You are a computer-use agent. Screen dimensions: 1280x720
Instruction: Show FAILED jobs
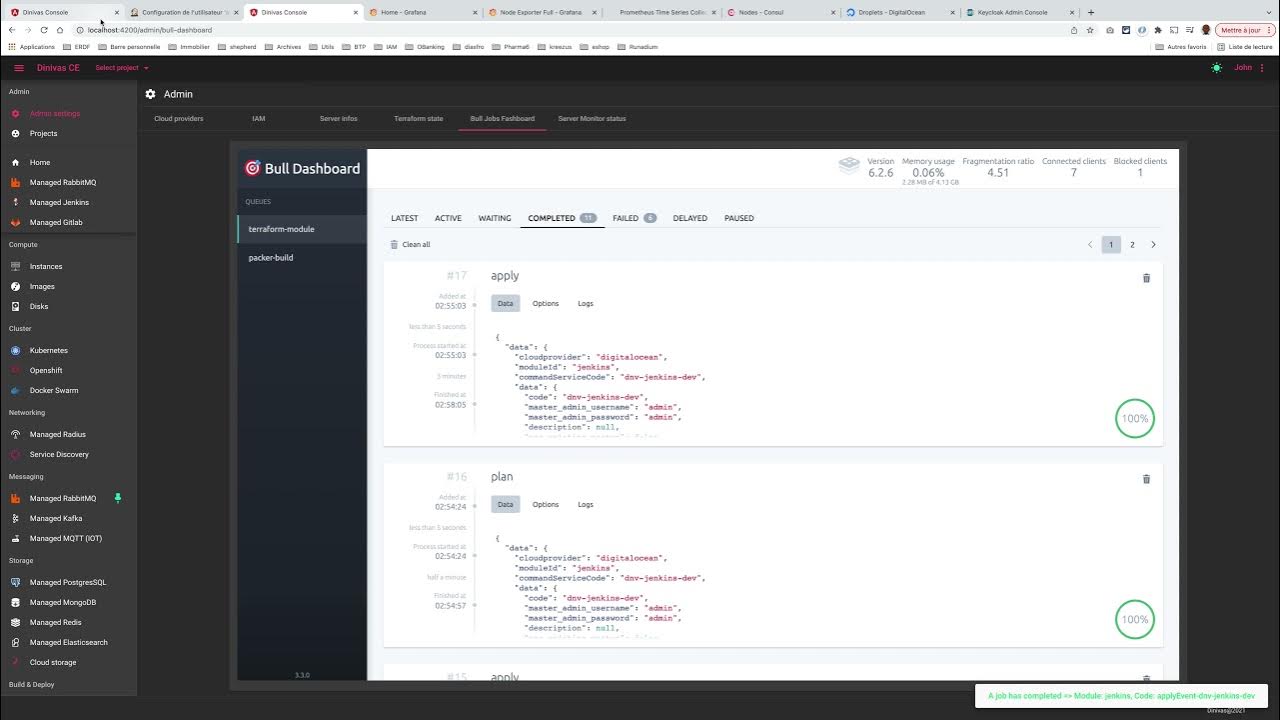click(634, 218)
